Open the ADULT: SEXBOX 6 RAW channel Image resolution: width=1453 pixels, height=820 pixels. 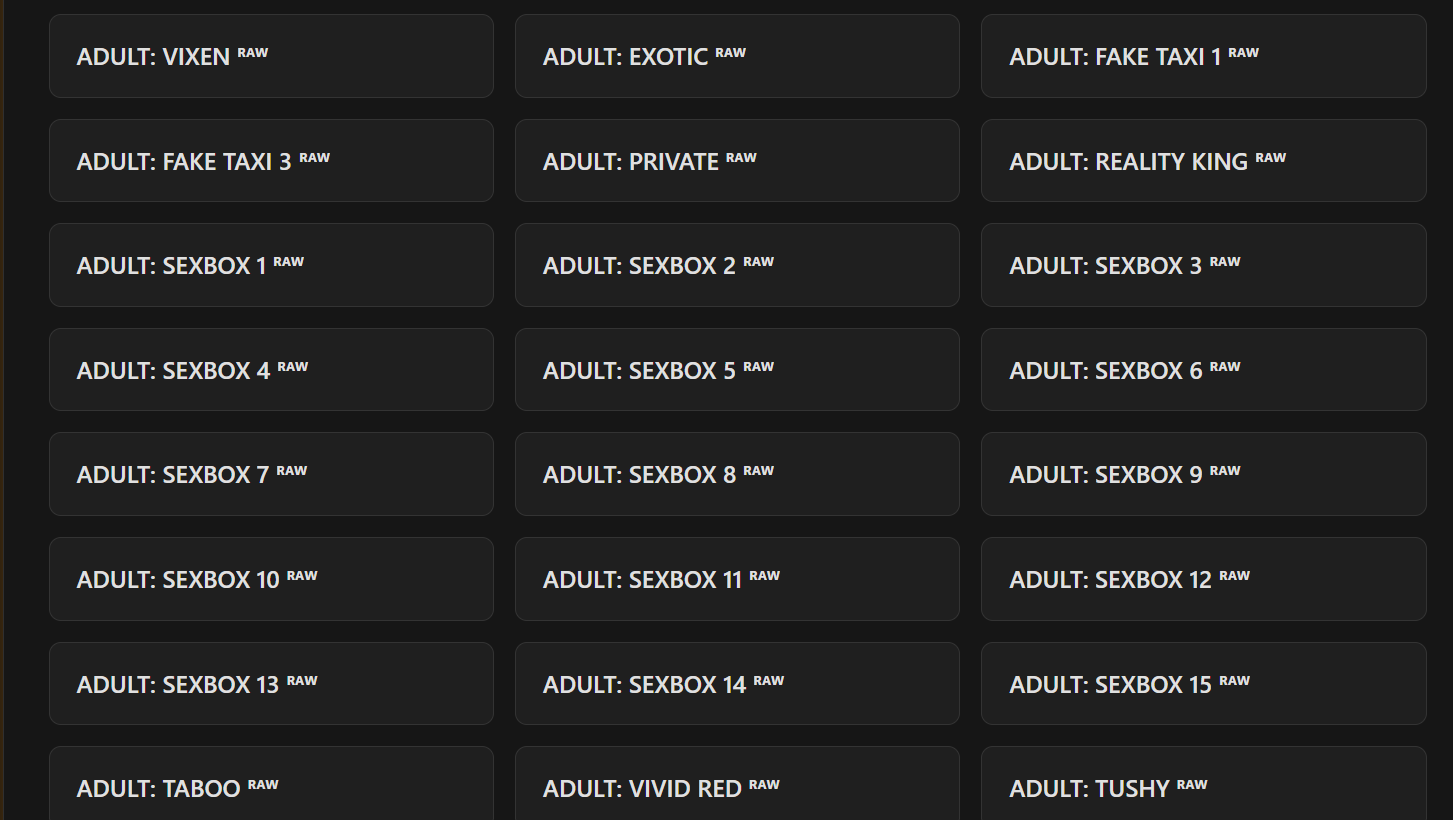tap(1203, 370)
